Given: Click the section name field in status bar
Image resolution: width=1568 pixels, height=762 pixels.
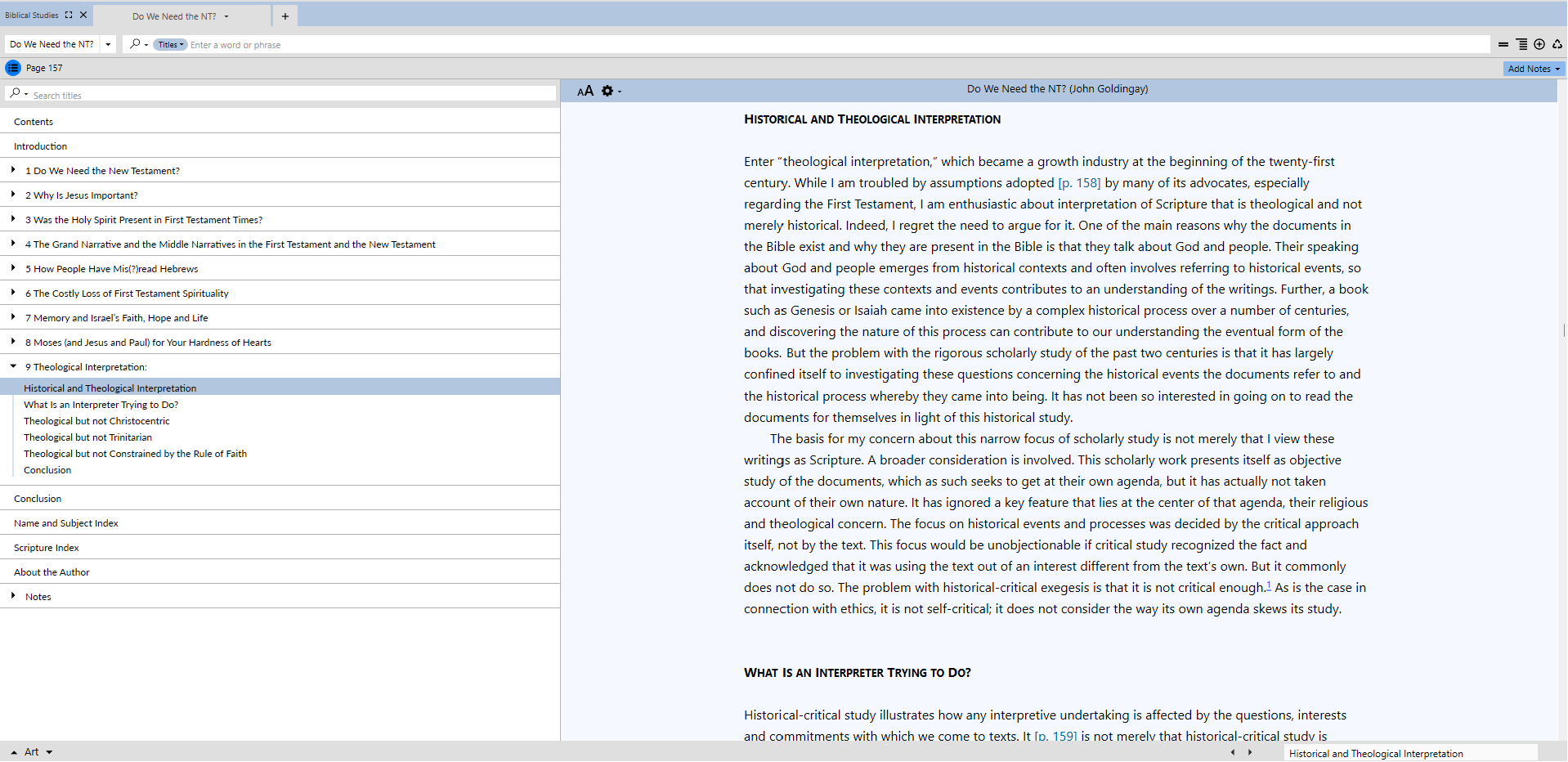Looking at the screenshot, I should tap(1410, 753).
